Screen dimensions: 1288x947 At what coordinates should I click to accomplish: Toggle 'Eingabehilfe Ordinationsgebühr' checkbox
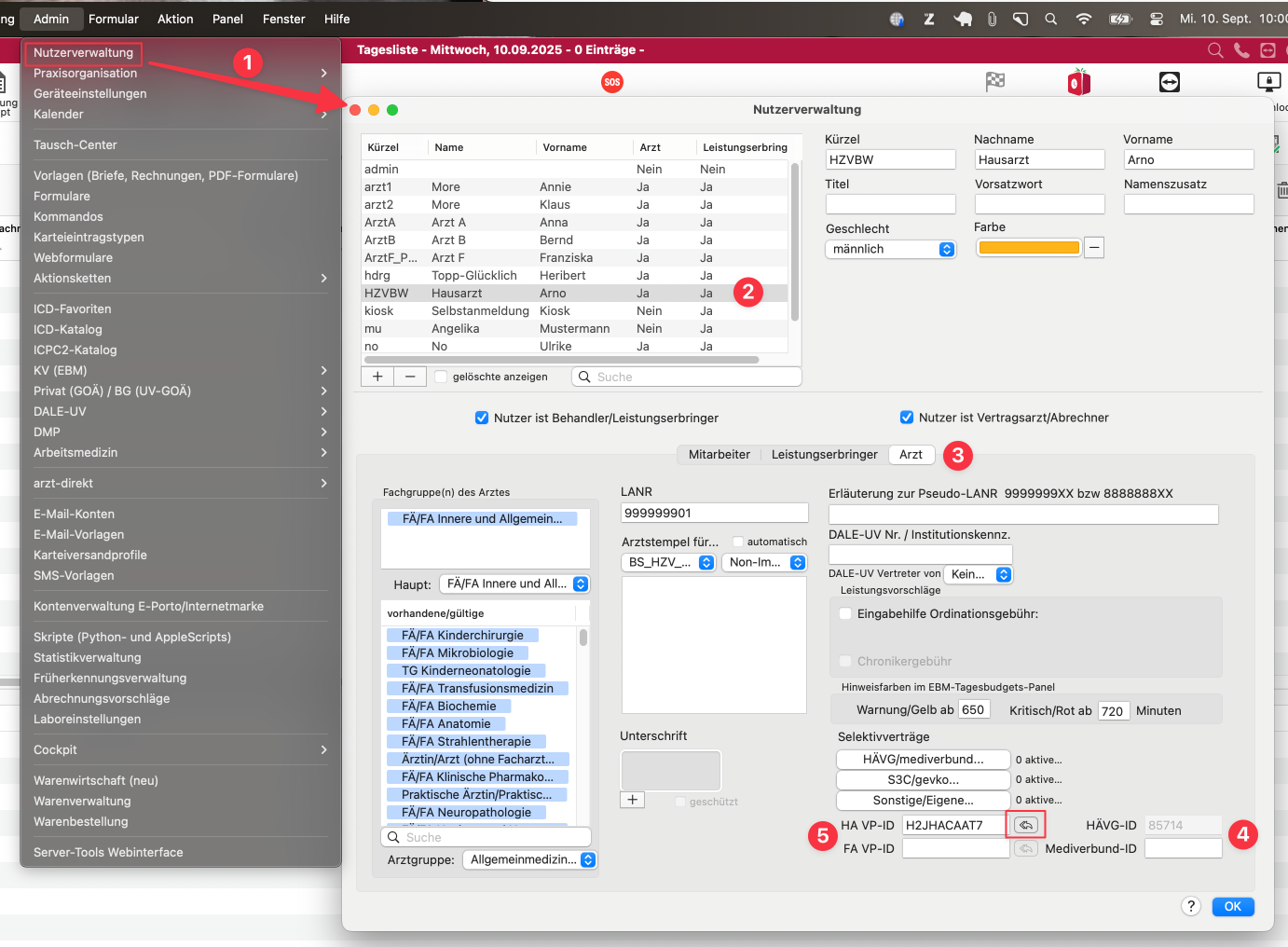tap(845, 613)
